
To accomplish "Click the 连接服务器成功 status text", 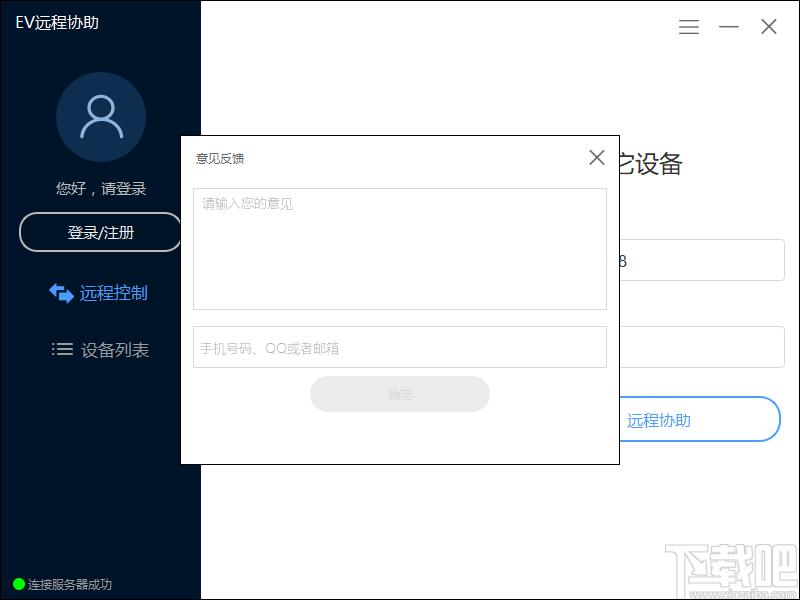I will (70, 584).
